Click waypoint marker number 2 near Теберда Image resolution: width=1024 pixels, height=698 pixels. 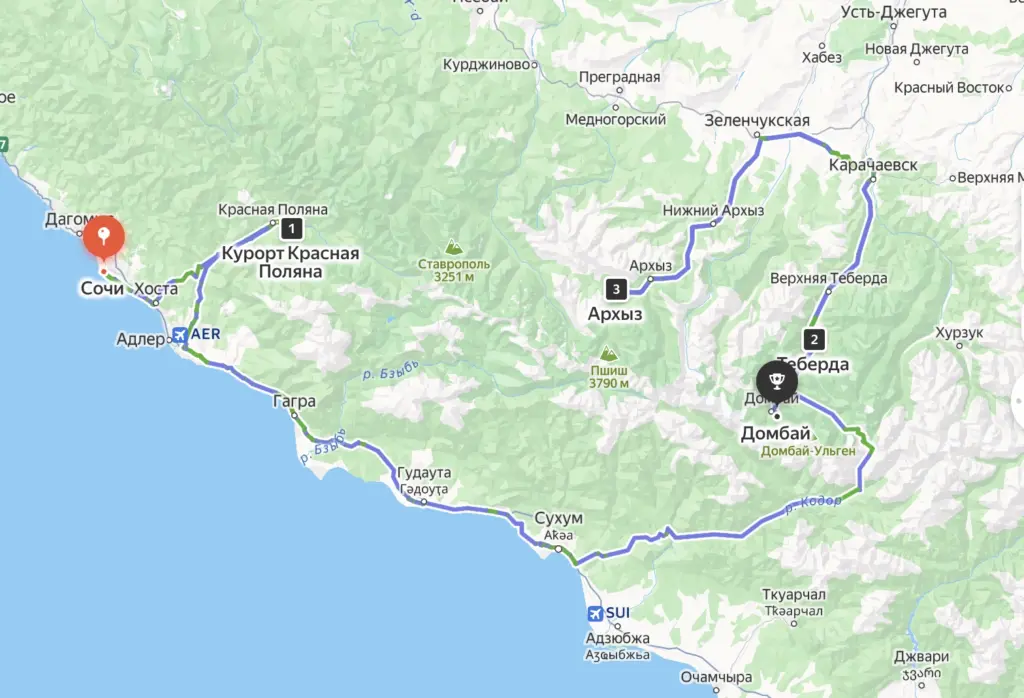(x=814, y=340)
